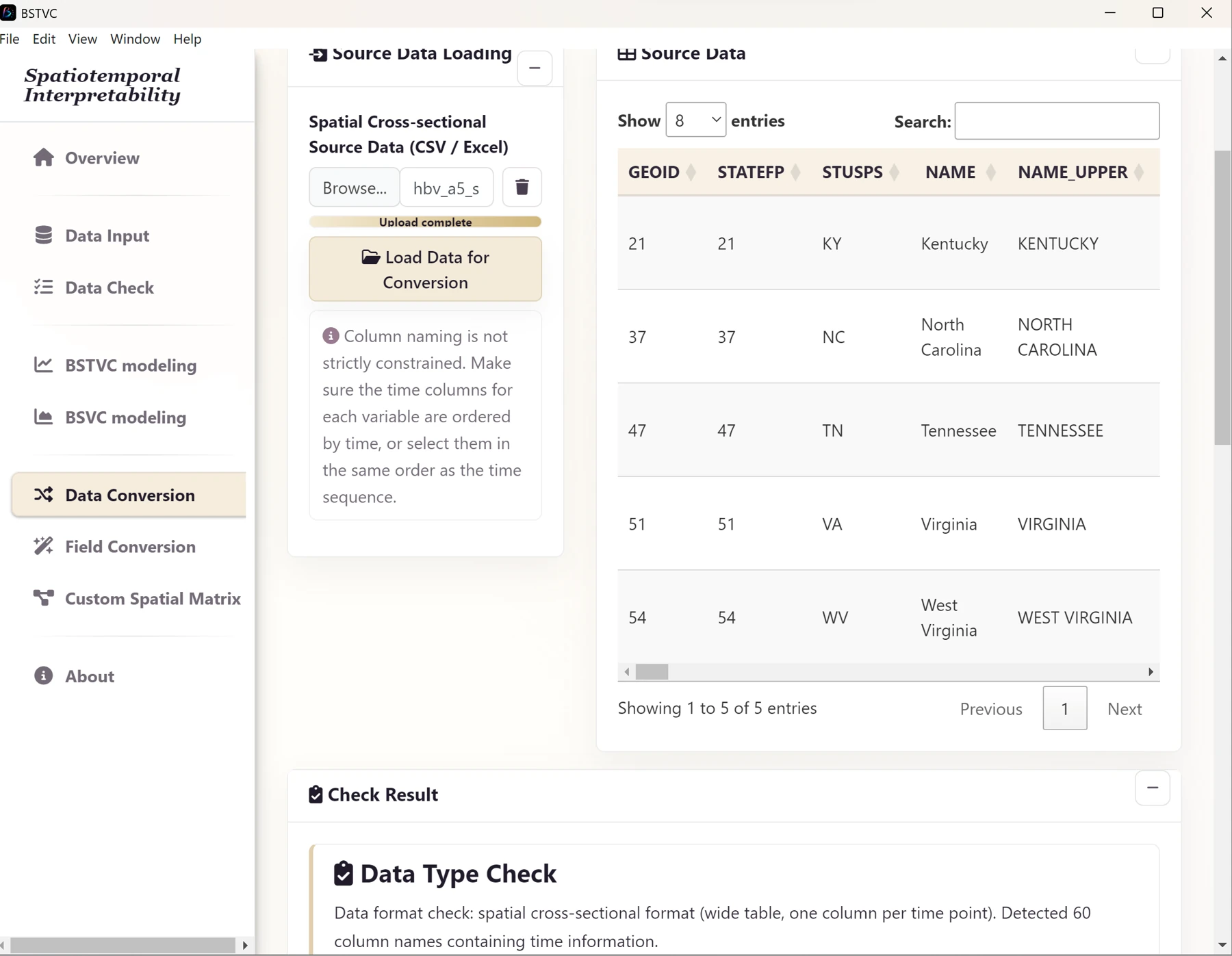This screenshot has height=956, width=1232.
Task: Open the Show entries count dropdown
Action: point(696,120)
